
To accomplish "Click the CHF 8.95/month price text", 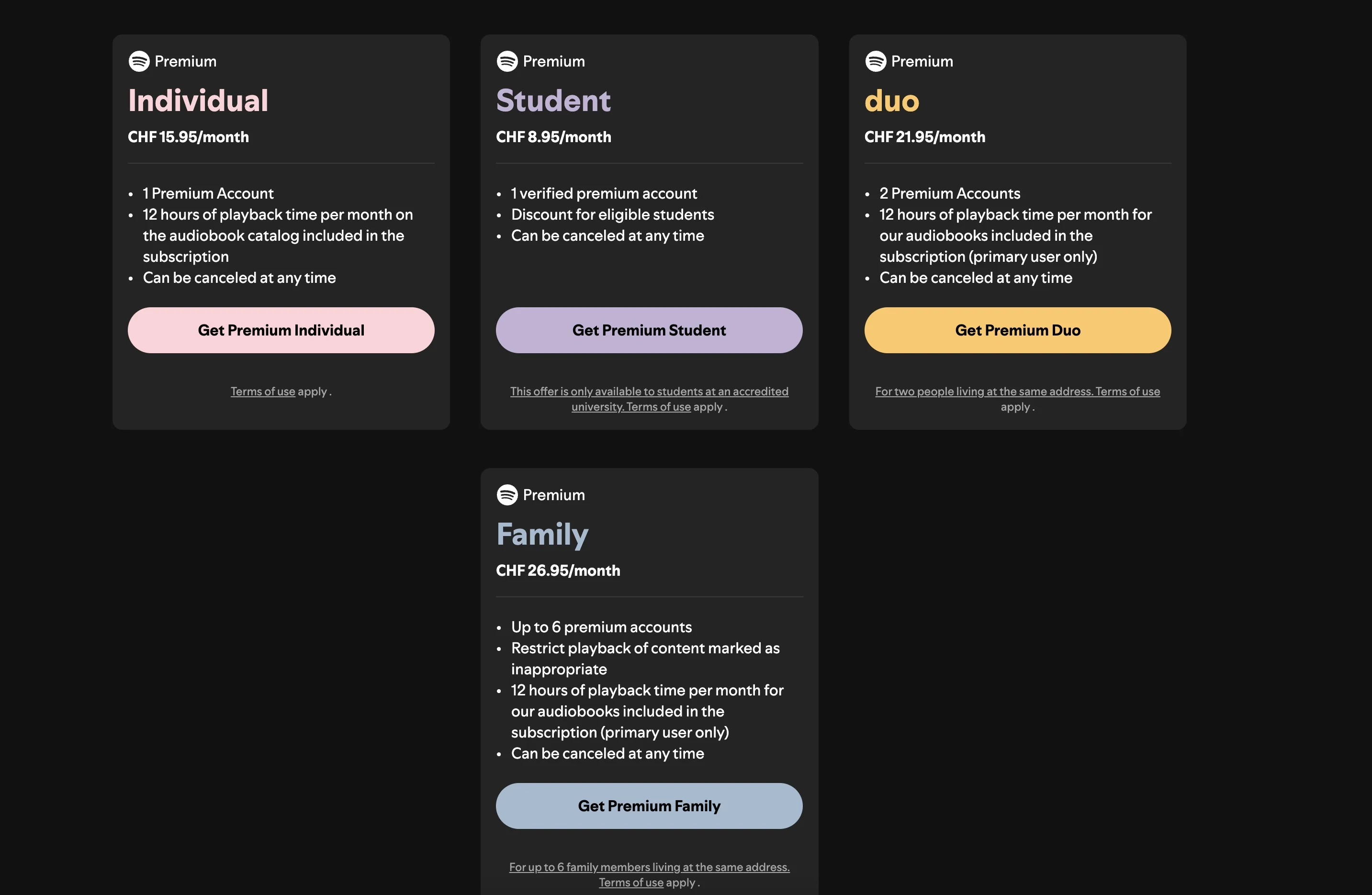I will tap(553, 137).
